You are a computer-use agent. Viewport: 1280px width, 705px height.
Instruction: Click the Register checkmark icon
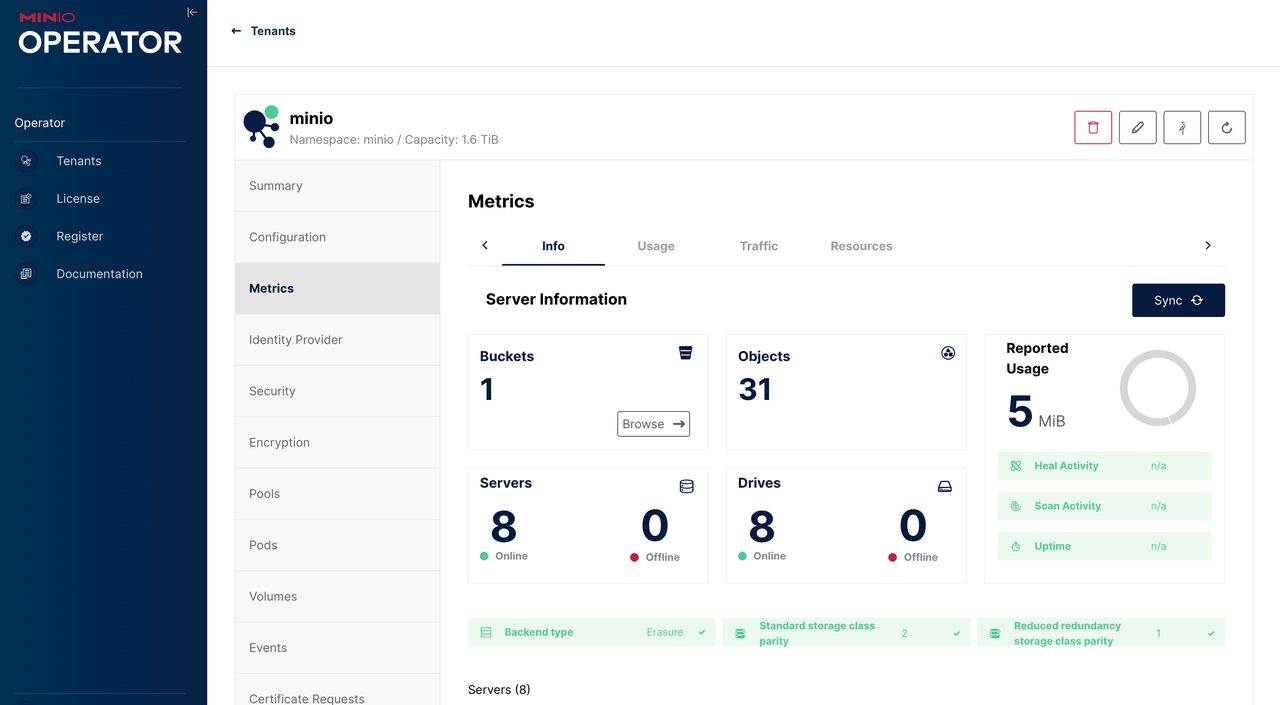(x=26, y=236)
